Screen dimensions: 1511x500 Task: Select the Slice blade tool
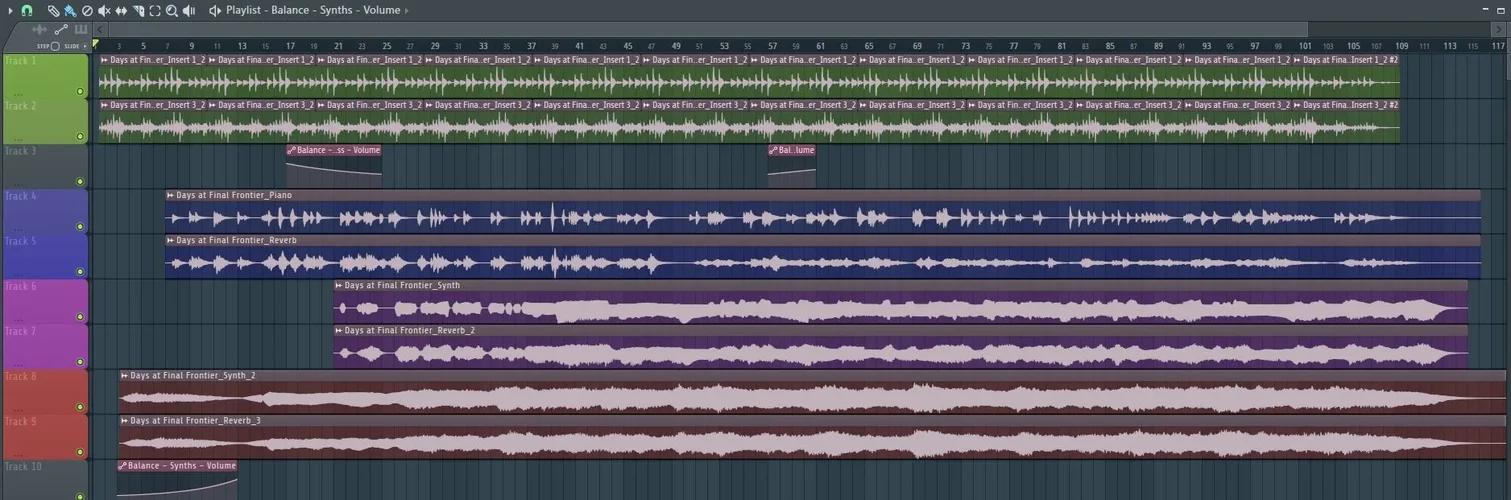click(138, 10)
